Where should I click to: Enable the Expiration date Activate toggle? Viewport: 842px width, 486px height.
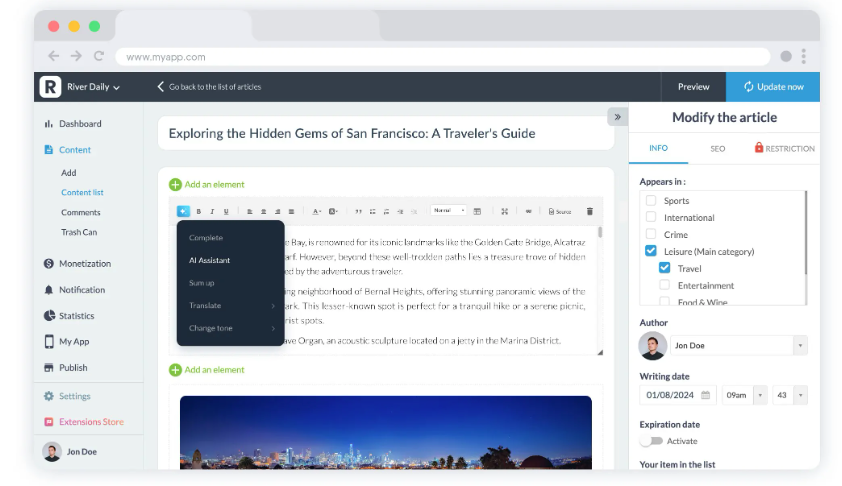pos(652,441)
